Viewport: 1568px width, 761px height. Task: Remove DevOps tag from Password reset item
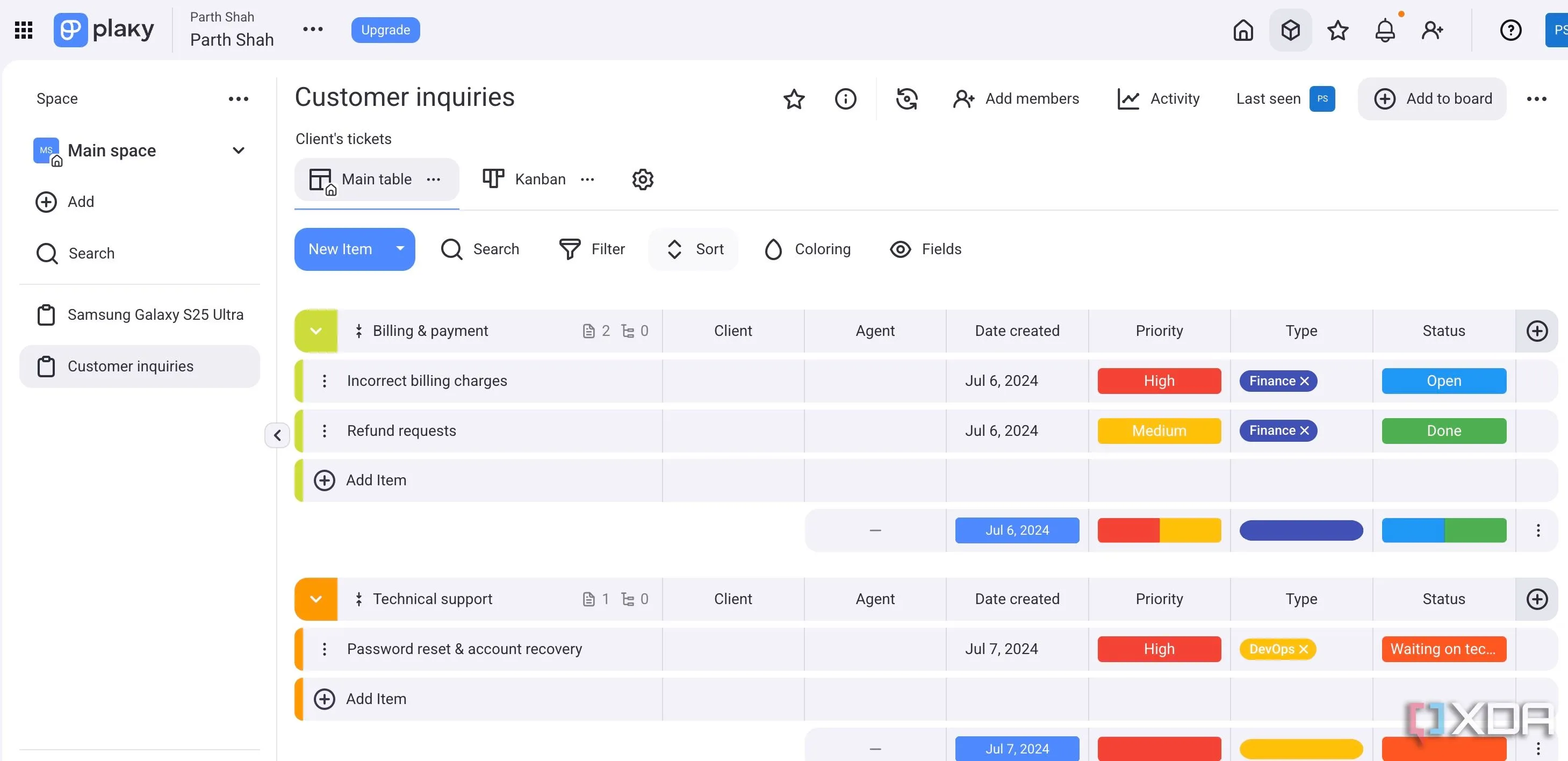click(x=1304, y=649)
